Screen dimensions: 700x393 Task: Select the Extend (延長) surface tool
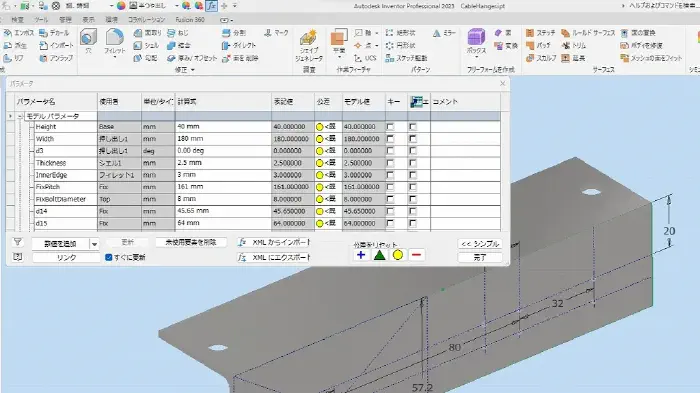coord(573,58)
